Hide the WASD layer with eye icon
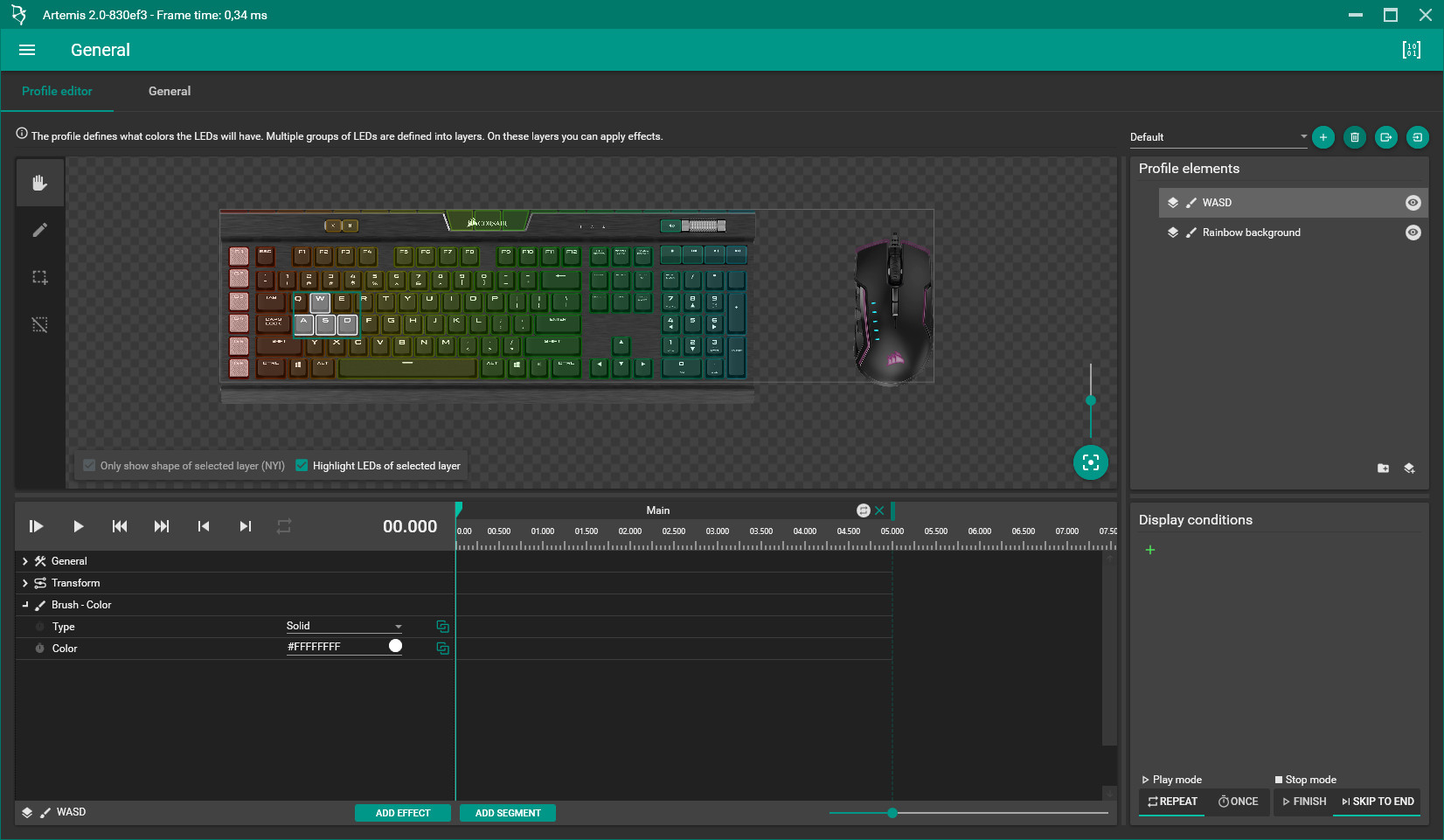Image resolution: width=1444 pixels, height=840 pixels. pyautogui.click(x=1413, y=203)
